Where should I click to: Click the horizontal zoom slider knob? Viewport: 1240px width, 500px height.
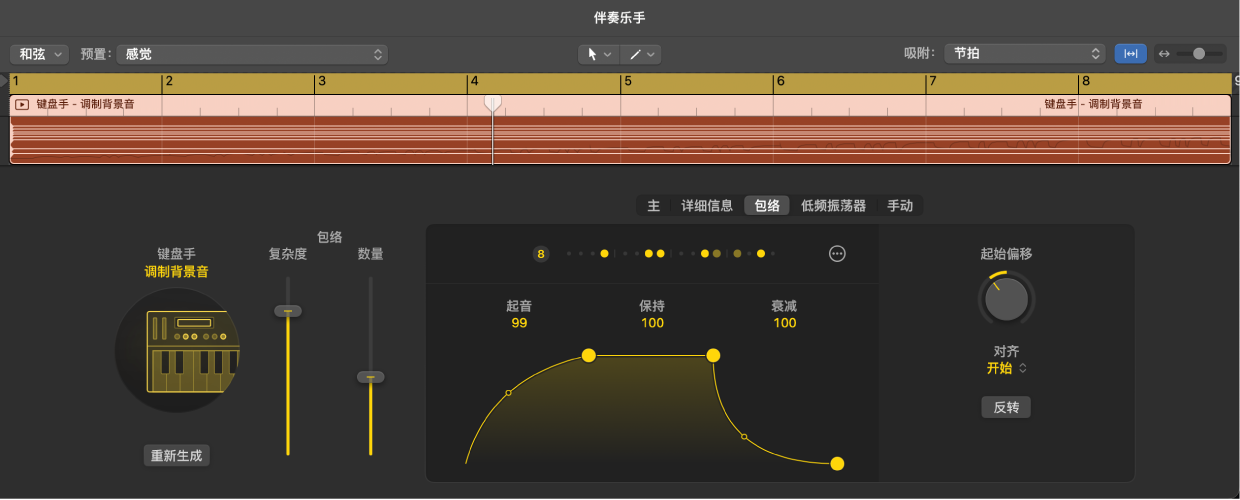point(1199,54)
